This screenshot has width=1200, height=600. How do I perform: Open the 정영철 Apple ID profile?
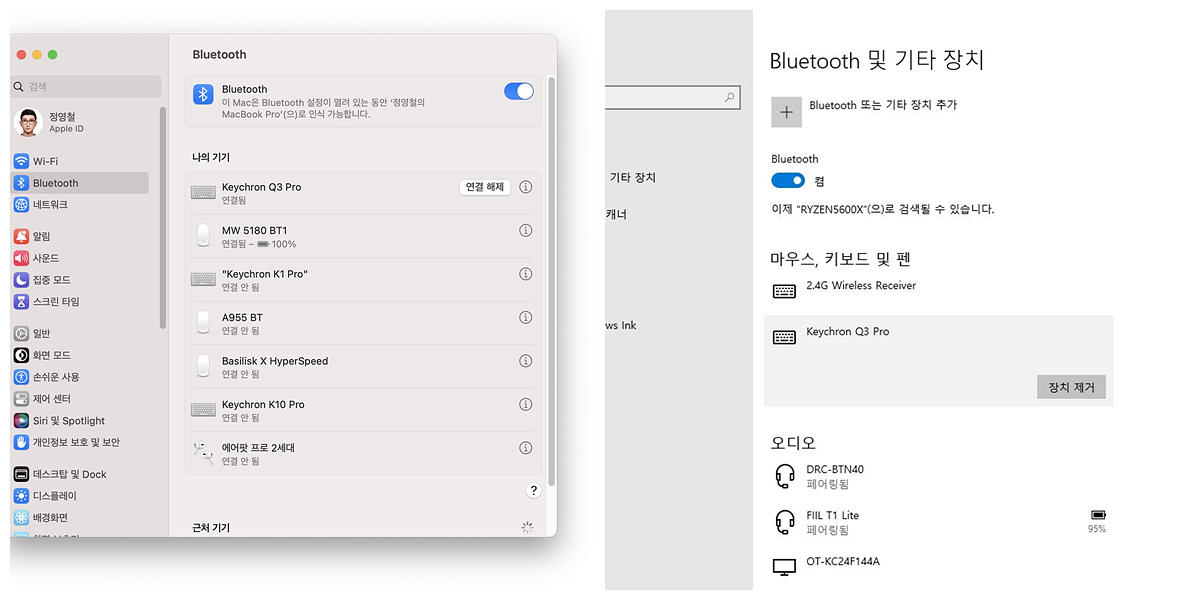tap(80, 122)
